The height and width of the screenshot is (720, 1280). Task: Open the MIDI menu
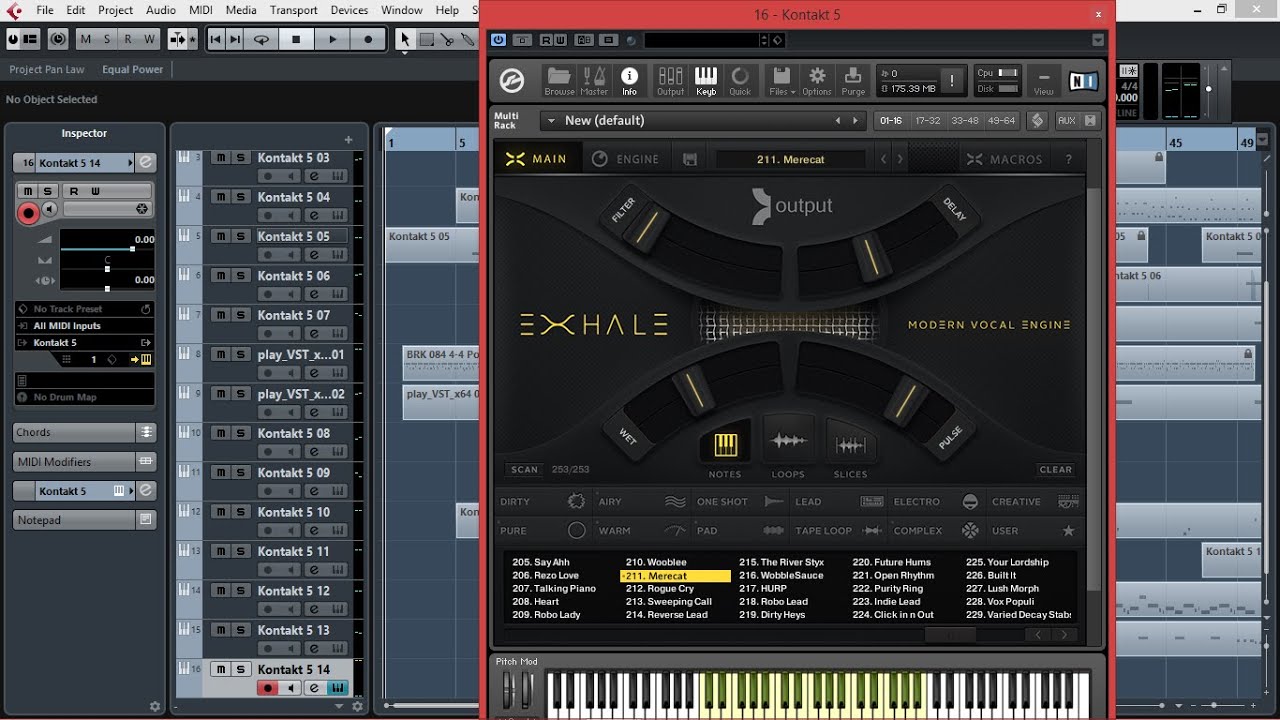pyautogui.click(x=201, y=10)
